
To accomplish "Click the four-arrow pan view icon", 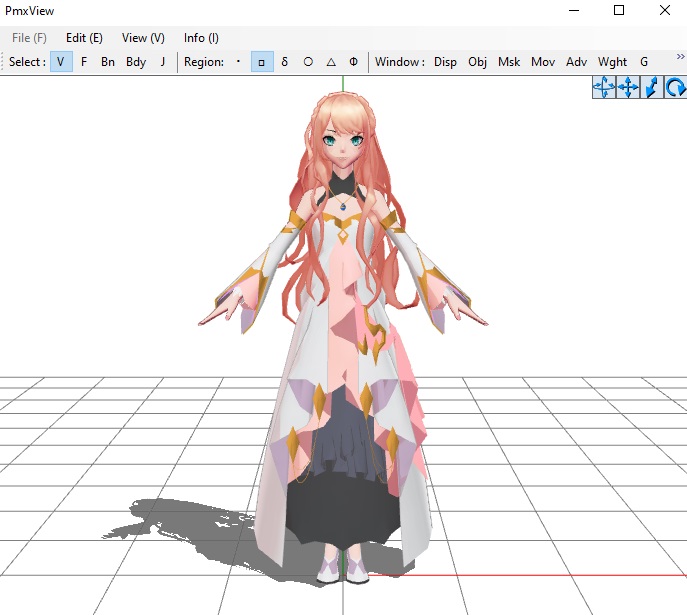I will point(628,87).
